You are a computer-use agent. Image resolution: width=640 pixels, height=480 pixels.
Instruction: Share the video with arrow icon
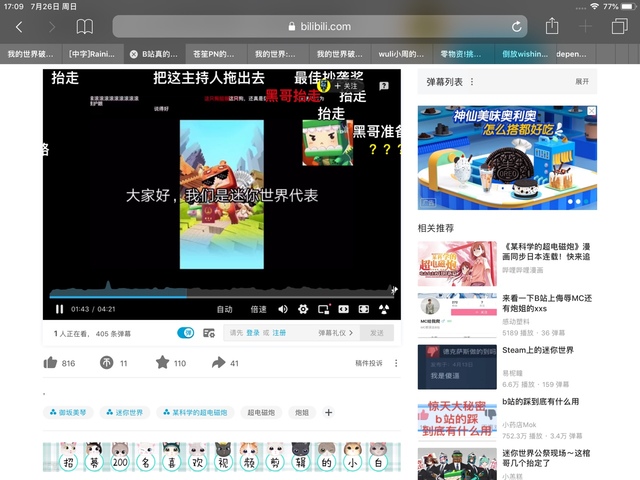click(219, 362)
